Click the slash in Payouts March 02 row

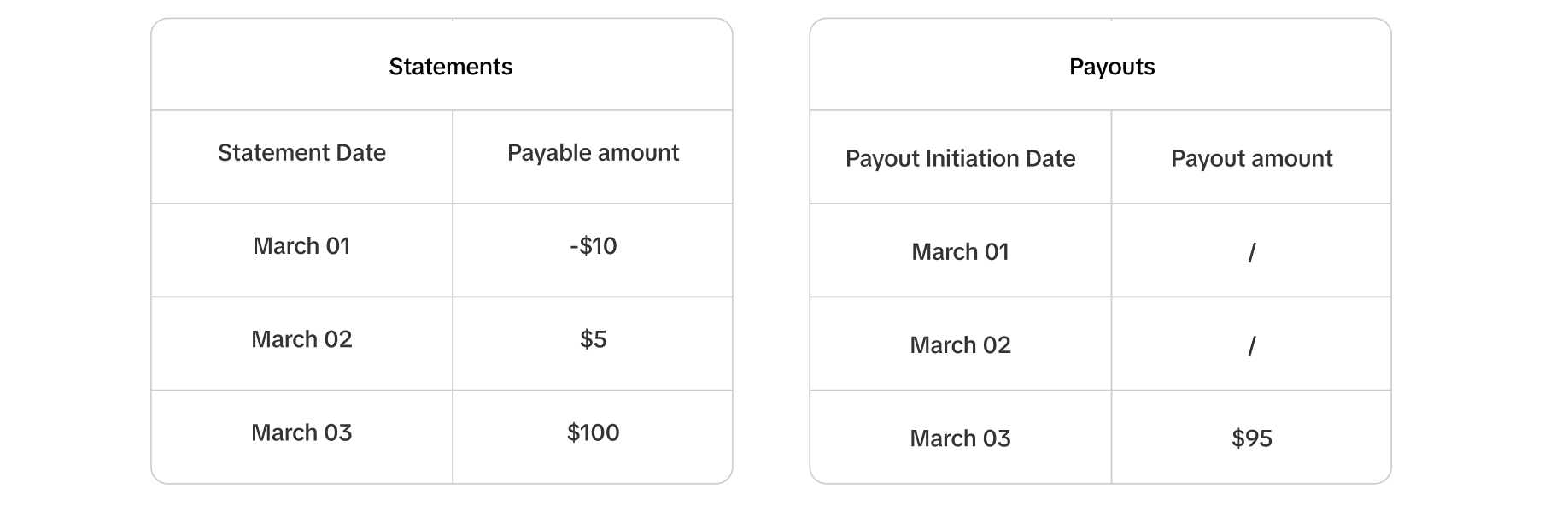pyautogui.click(x=1251, y=345)
